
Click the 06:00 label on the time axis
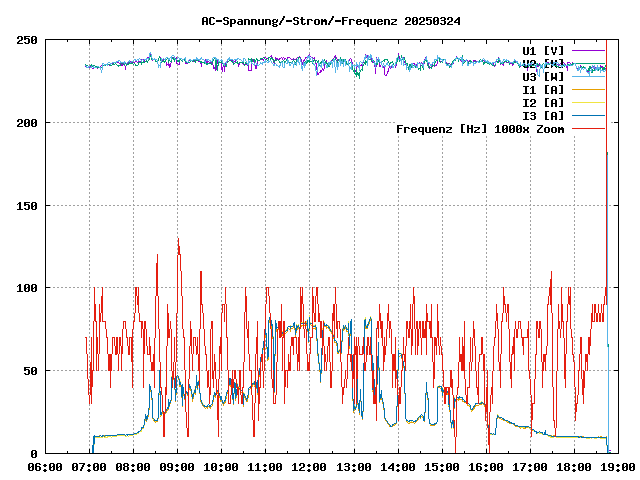pyautogui.click(x=45, y=467)
